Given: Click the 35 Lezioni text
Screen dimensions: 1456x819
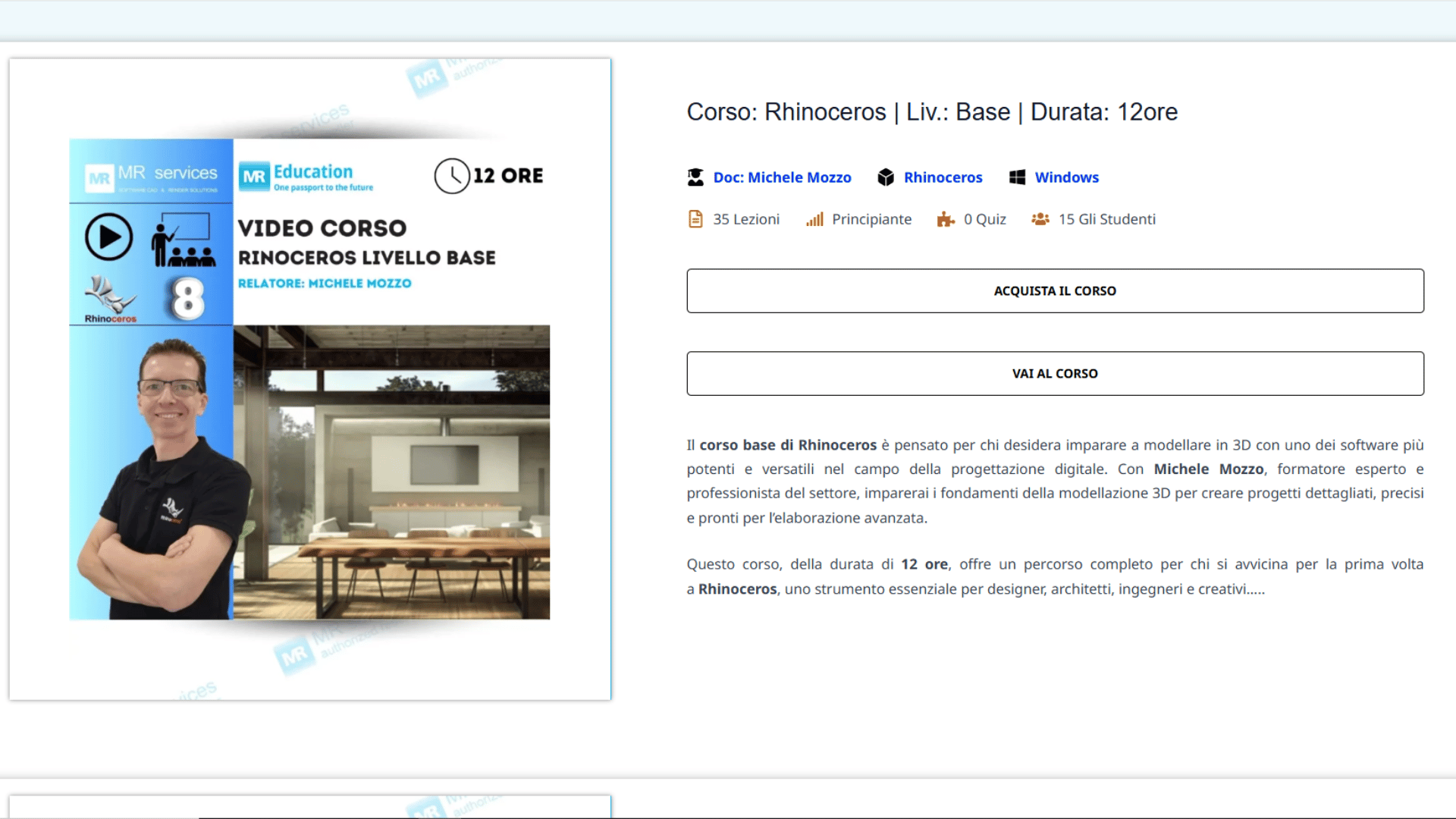Looking at the screenshot, I should point(746,219).
